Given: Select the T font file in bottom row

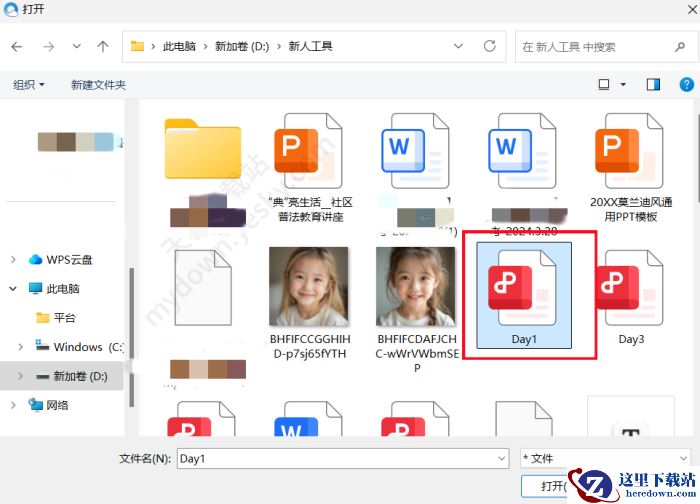Looking at the screenshot, I should click(631, 416).
